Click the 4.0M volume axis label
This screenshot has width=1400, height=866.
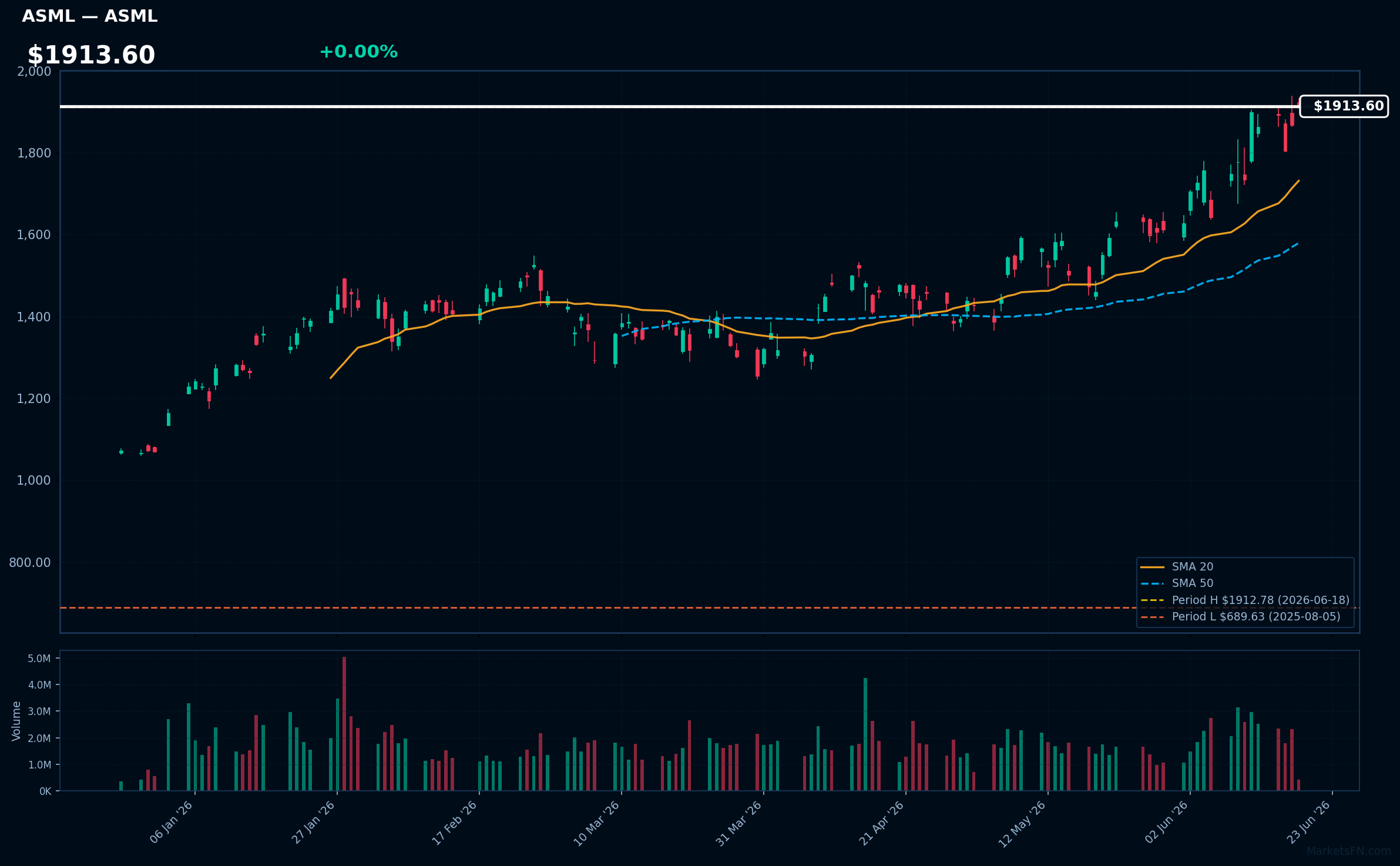39,685
